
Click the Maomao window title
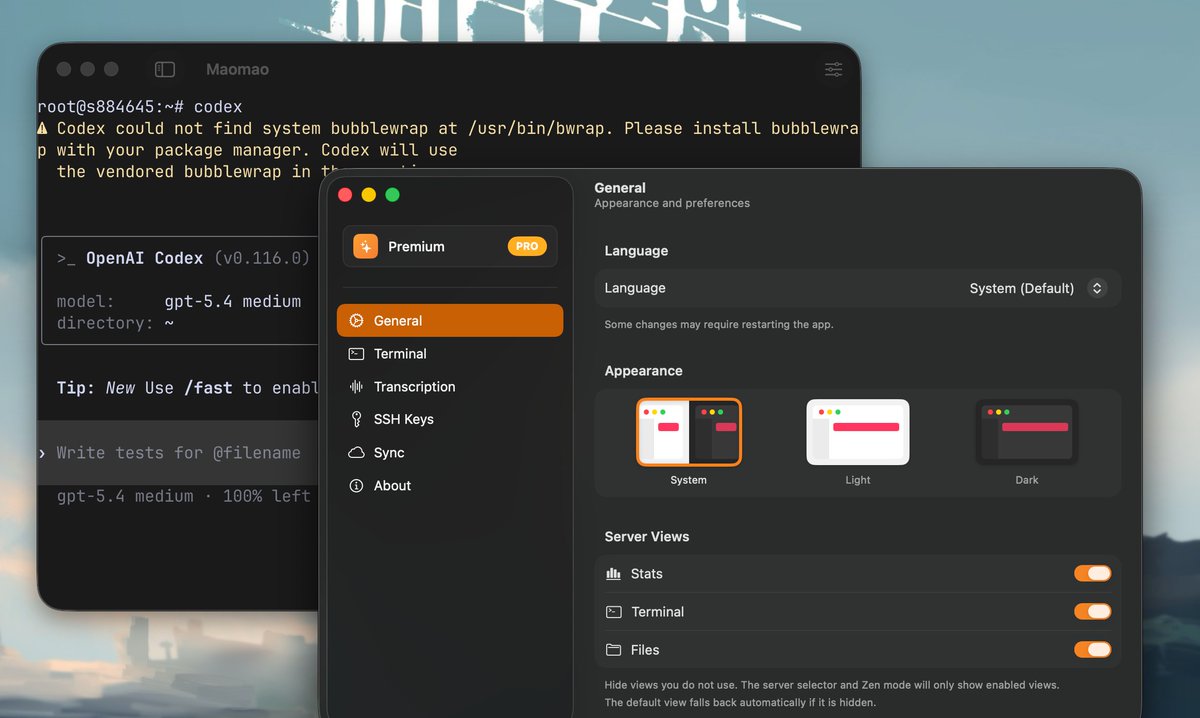pos(237,69)
